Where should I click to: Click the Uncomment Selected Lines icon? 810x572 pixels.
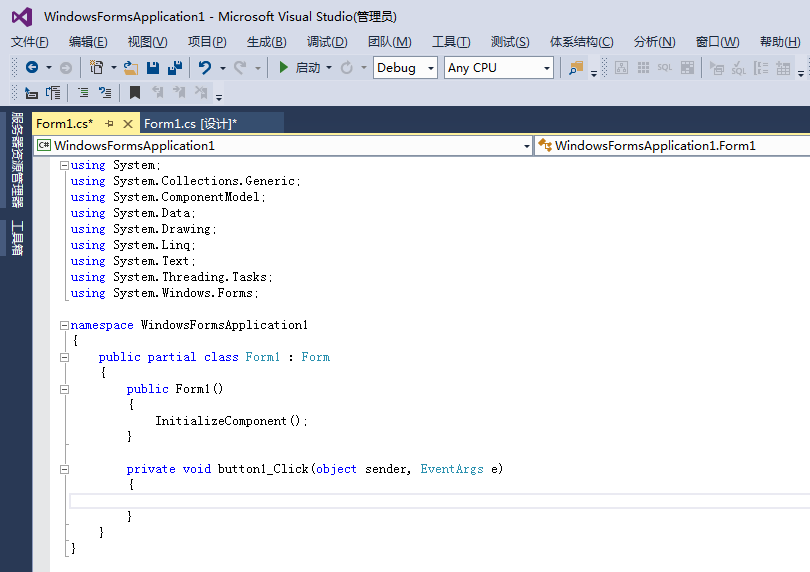105,93
